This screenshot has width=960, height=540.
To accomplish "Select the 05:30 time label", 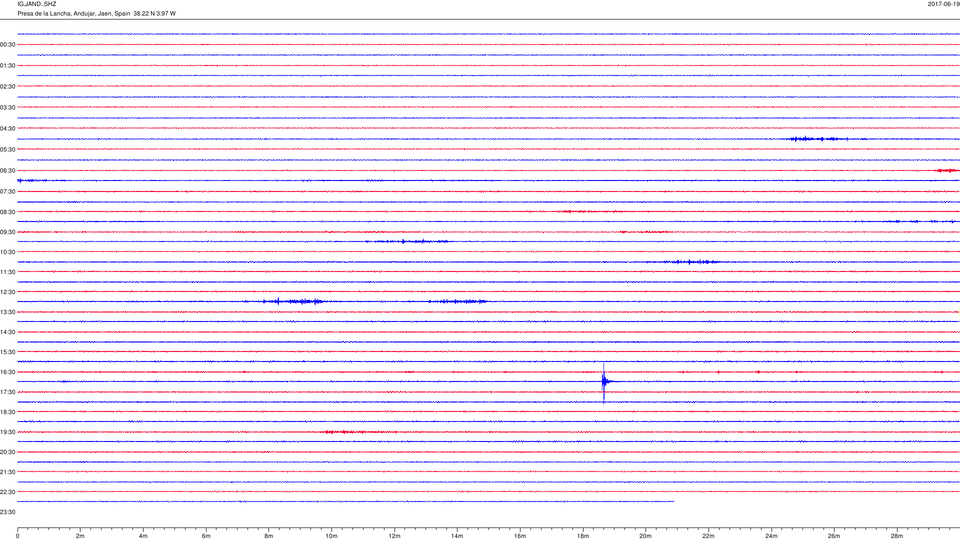I will pos(8,149).
